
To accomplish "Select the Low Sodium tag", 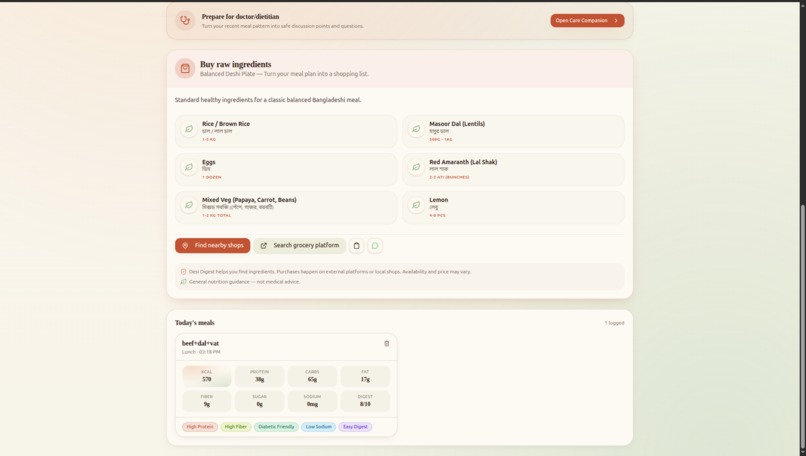I will pos(318,427).
